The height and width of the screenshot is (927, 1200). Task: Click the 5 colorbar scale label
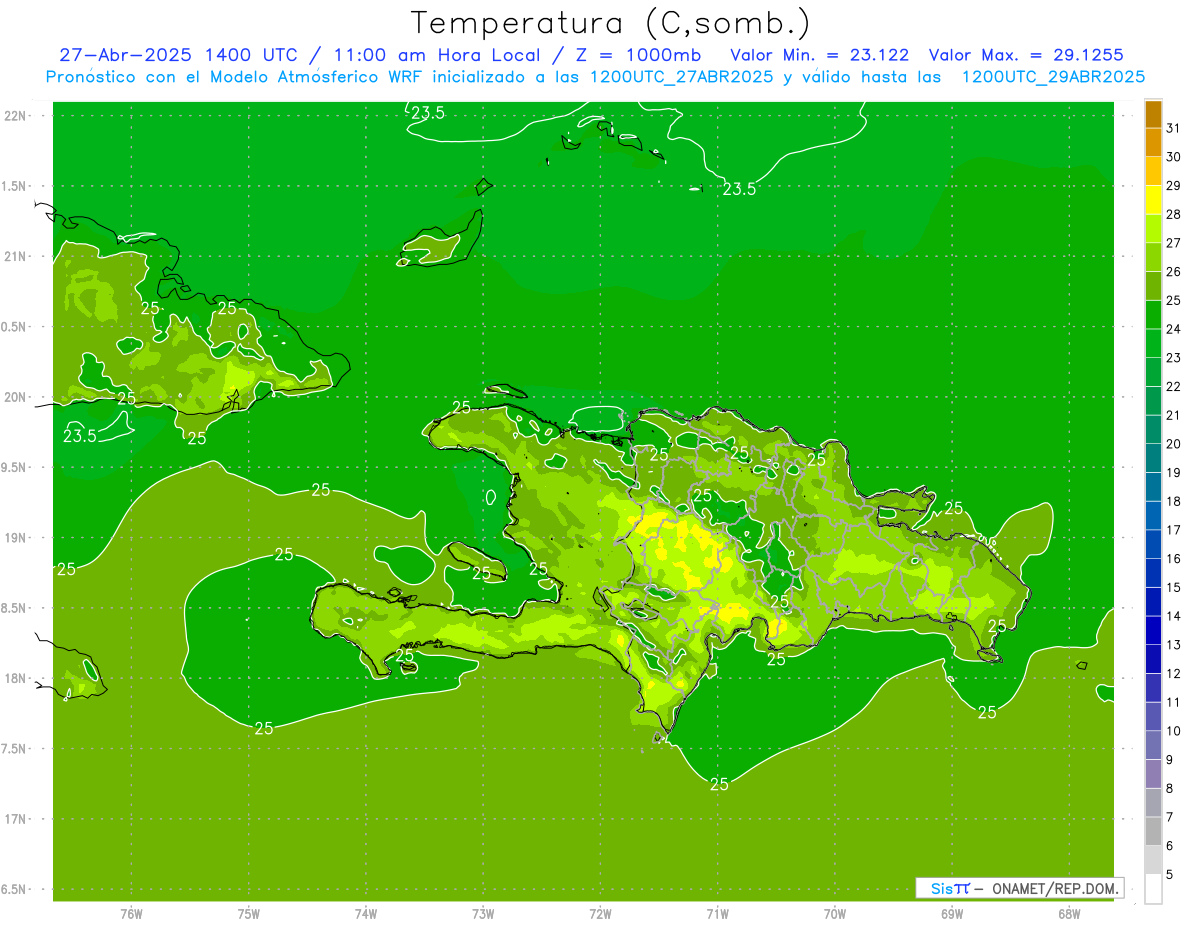[x=1170, y=874]
